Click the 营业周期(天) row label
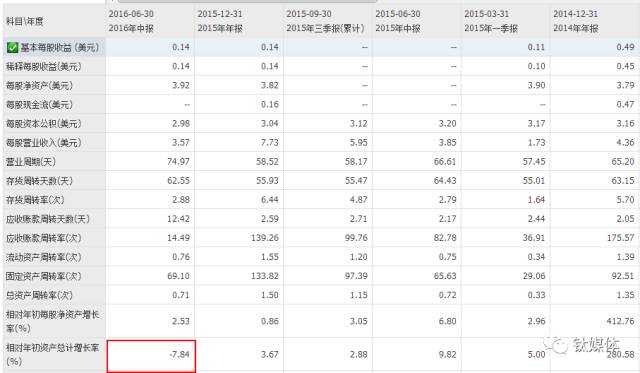 pos(31,162)
